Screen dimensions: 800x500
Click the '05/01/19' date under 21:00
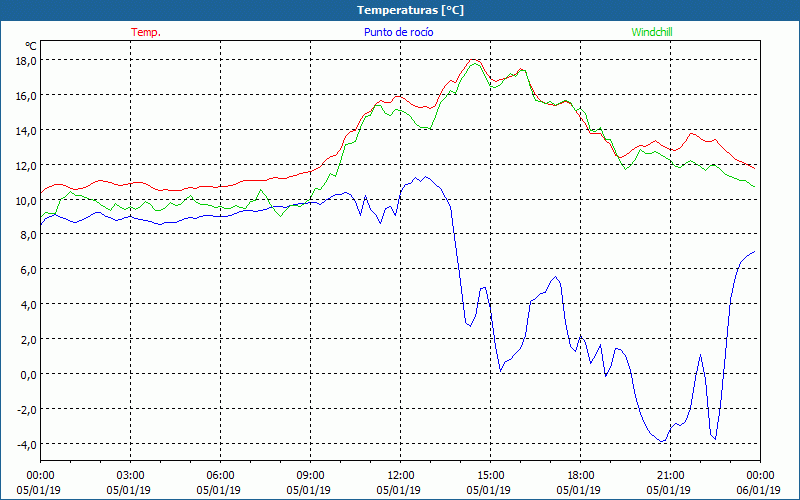coord(668,490)
